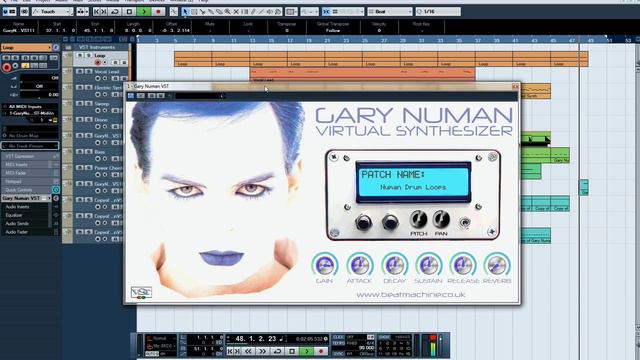The height and width of the screenshot is (360, 640).
Task: Select the Gary Numan VST inspector section
Action: [26, 198]
